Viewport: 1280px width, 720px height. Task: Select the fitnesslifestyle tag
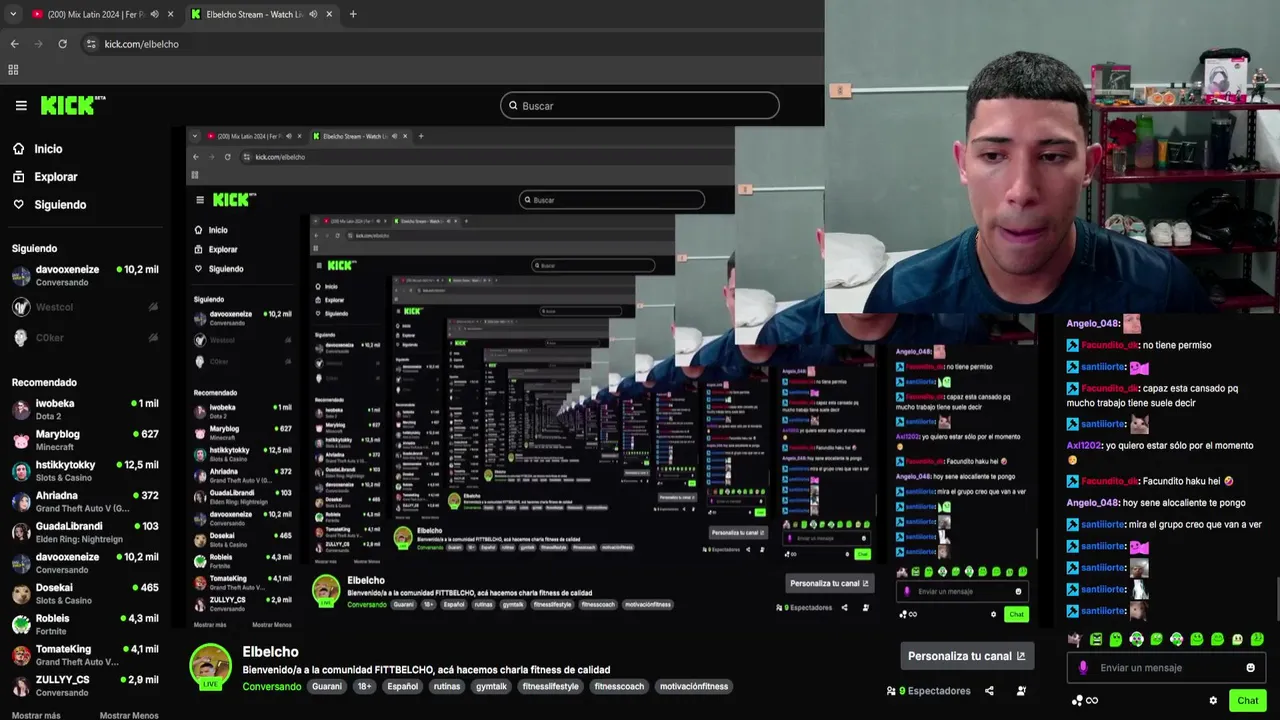[x=550, y=687]
